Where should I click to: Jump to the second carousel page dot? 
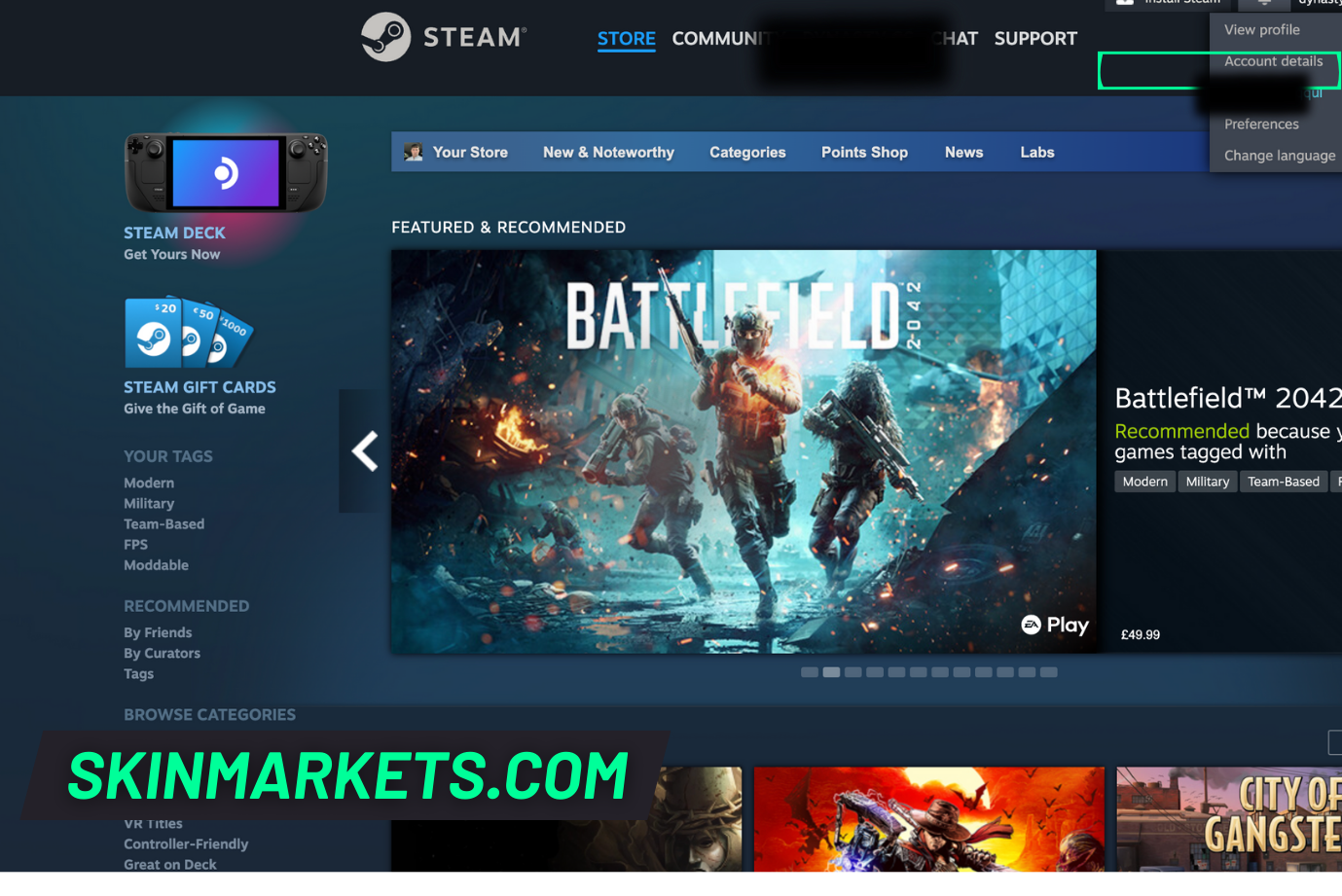(831, 672)
